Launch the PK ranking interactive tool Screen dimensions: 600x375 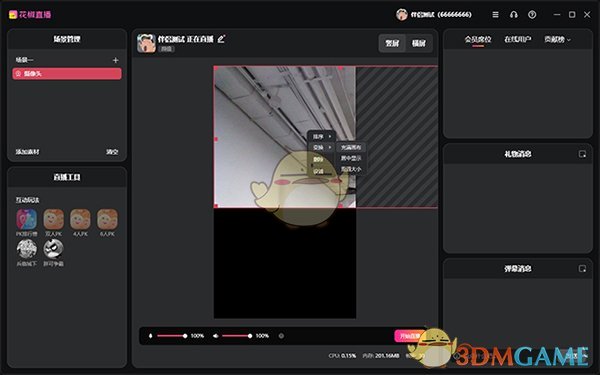(27, 222)
